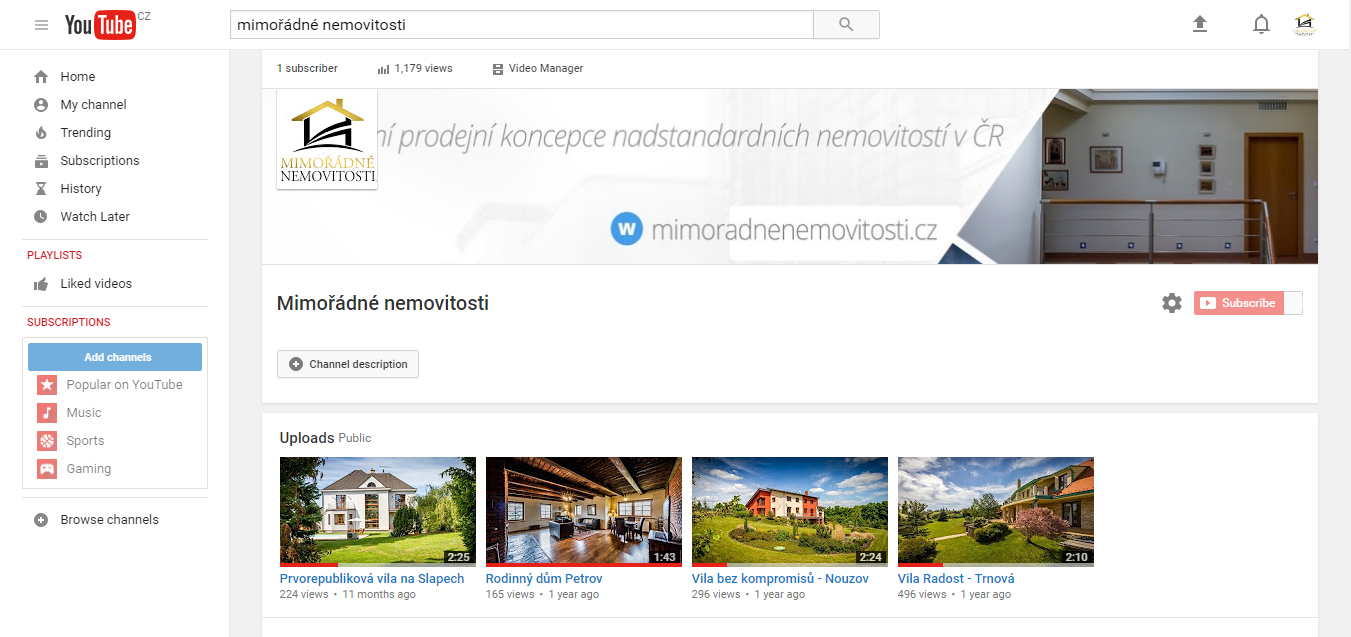Click the title Vila Radost - Trnová
The image size is (1351, 637).
point(956,579)
